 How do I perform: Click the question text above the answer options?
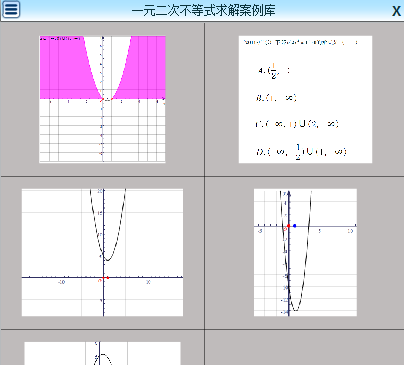pos(301,42)
